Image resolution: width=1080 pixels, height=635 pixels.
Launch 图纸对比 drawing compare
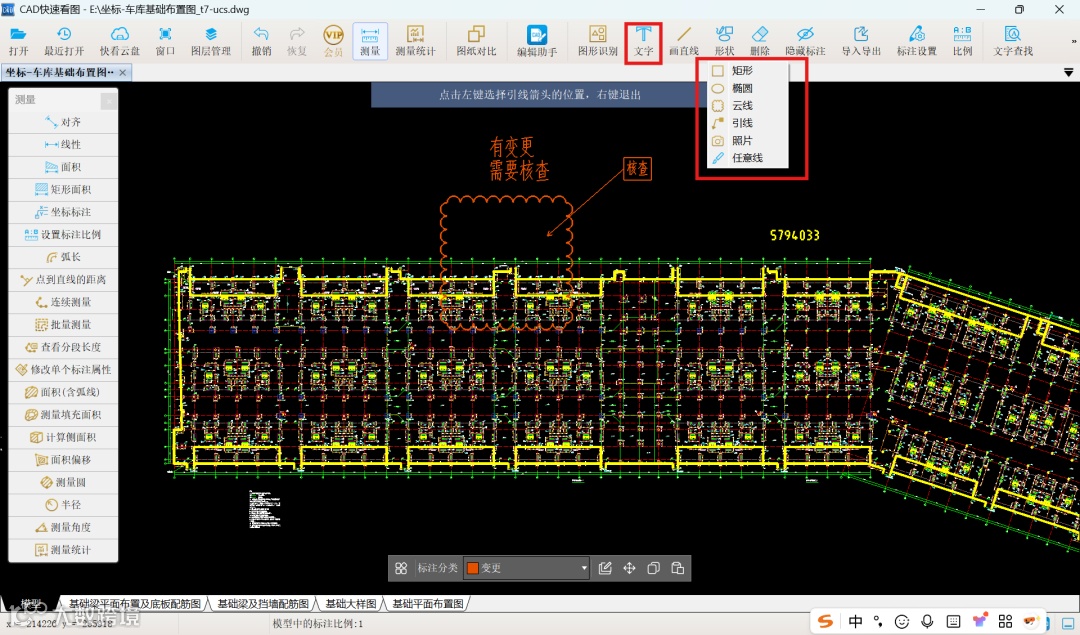476,41
